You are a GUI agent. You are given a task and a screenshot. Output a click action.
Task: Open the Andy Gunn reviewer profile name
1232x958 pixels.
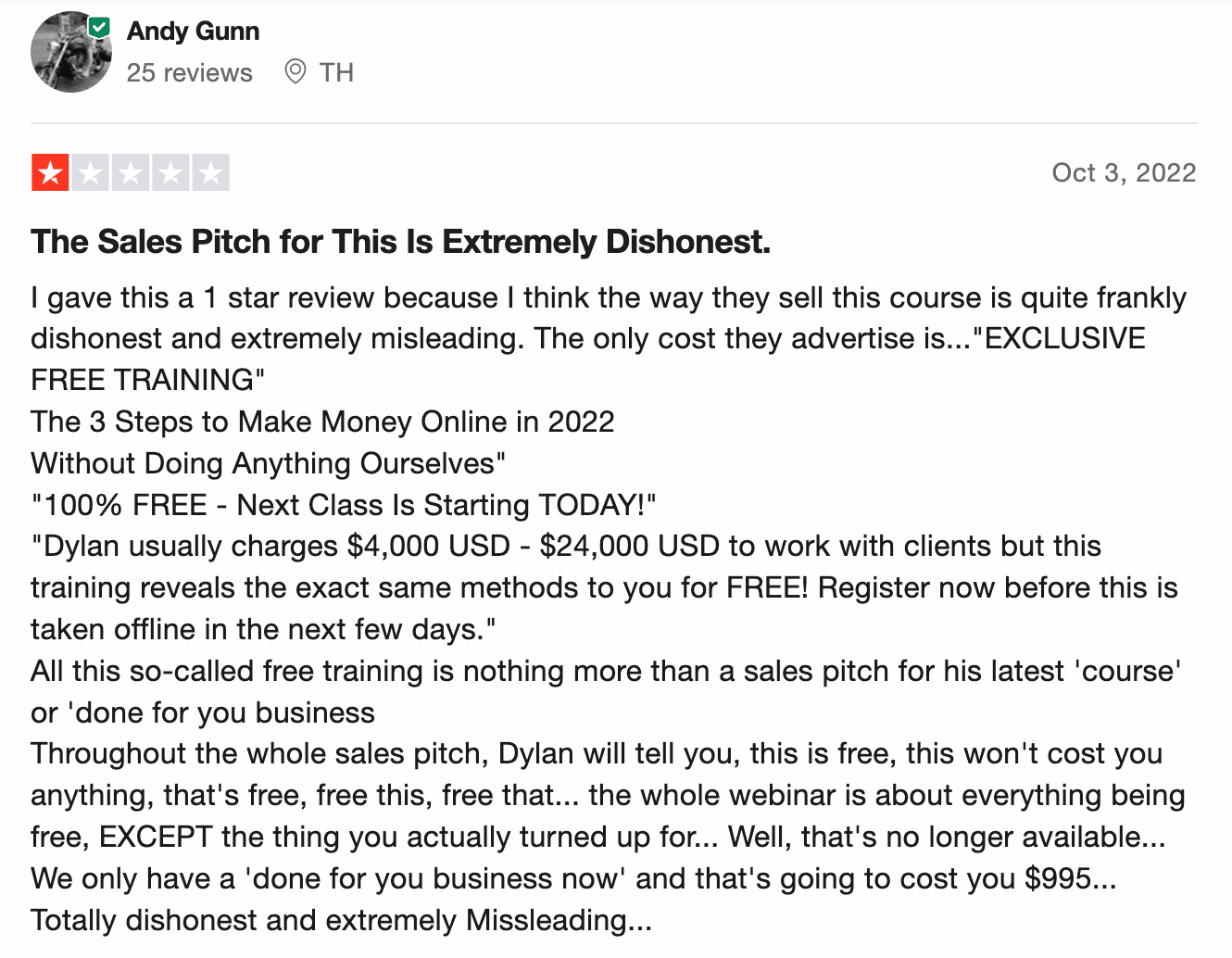click(x=193, y=31)
